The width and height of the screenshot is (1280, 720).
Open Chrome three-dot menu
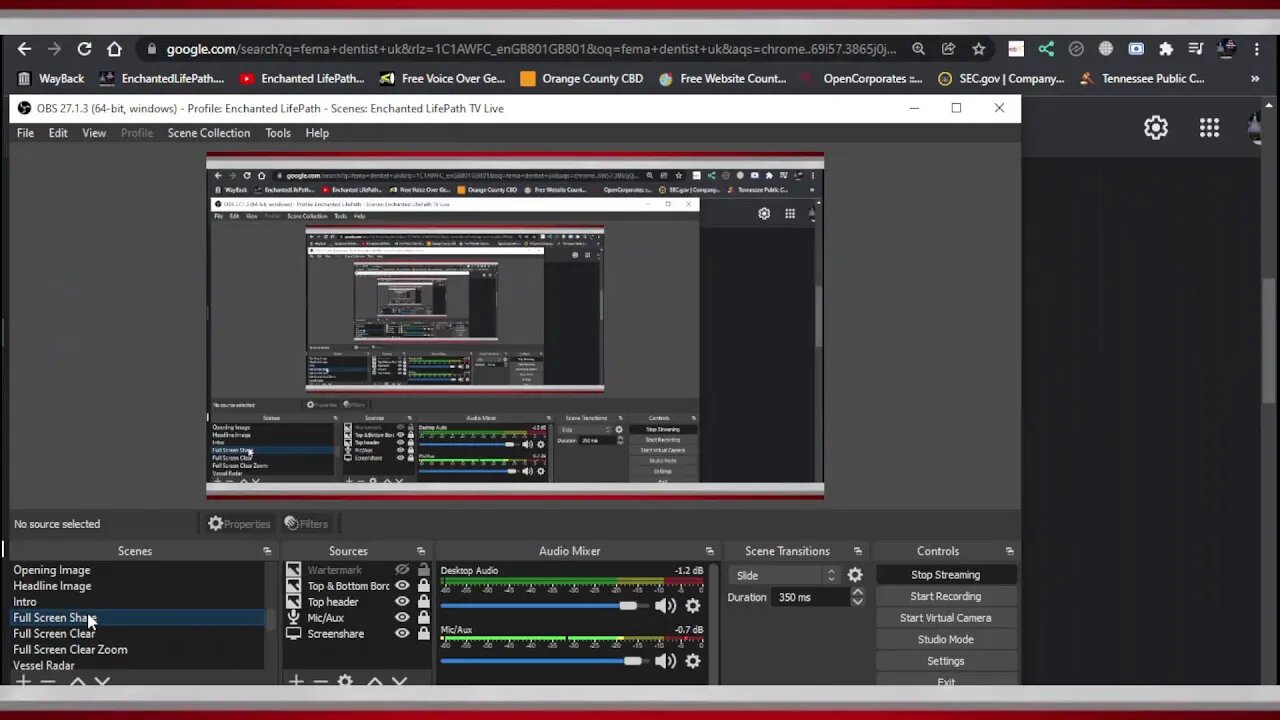pyautogui.click(x=1257, y=48)
